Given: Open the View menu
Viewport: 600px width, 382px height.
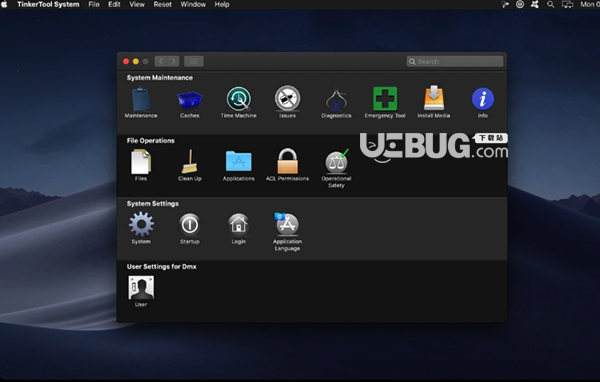Looking at the screenshot, I should [x=137, y=5].
